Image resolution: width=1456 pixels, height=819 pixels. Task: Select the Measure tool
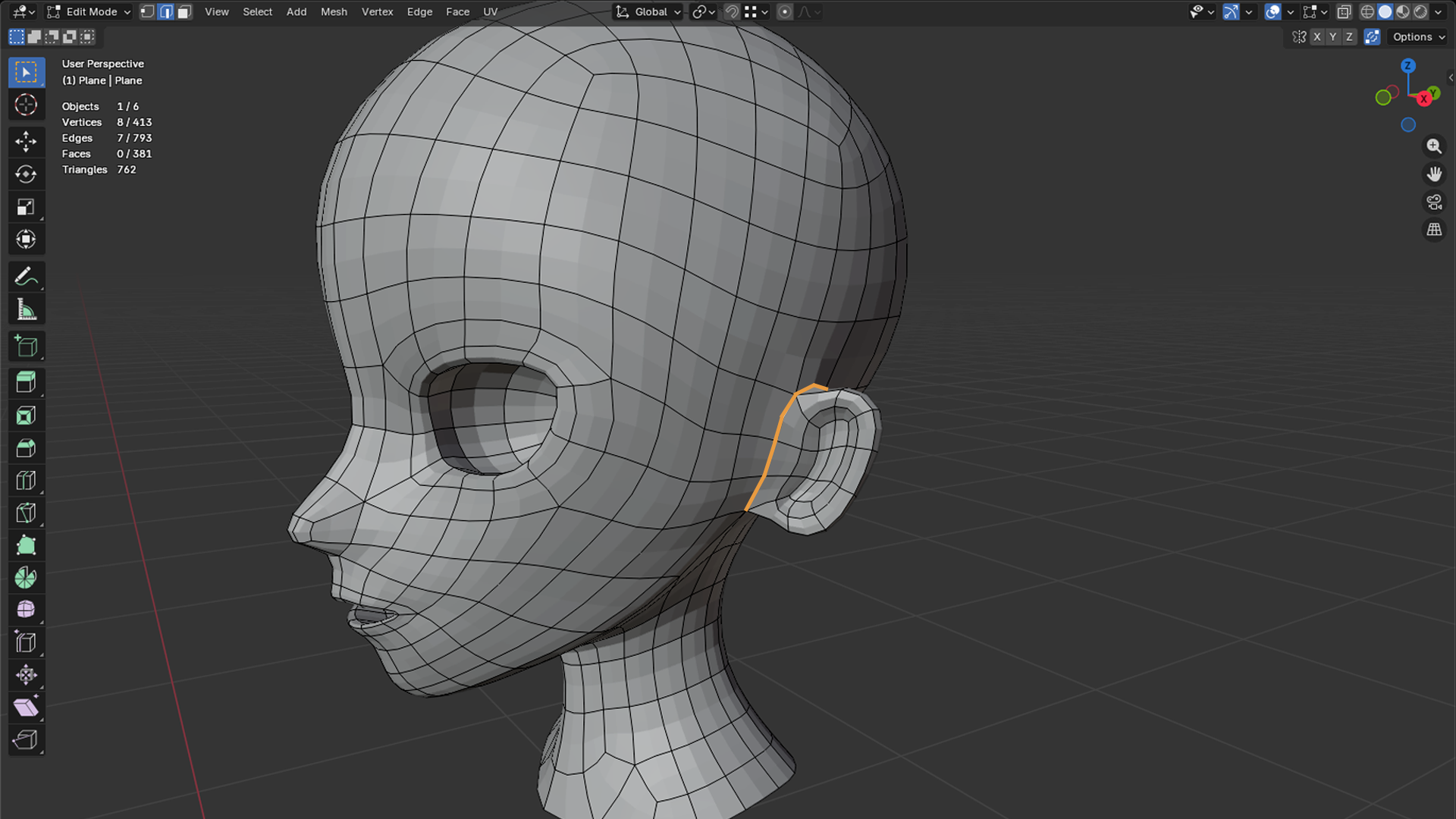pos(26,309)
